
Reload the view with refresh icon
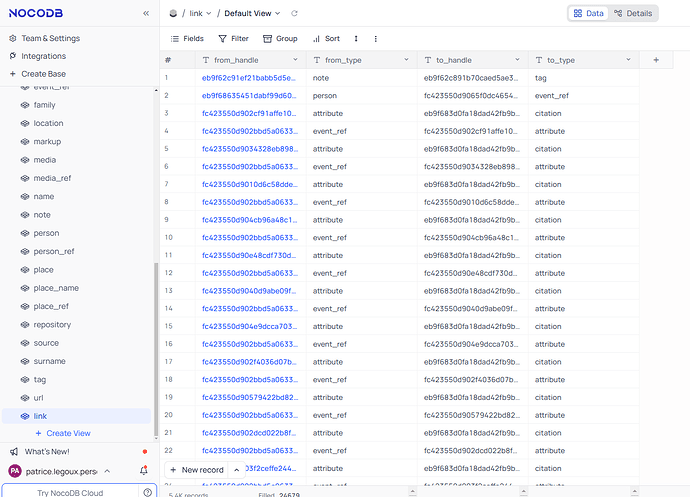[294, 13]
